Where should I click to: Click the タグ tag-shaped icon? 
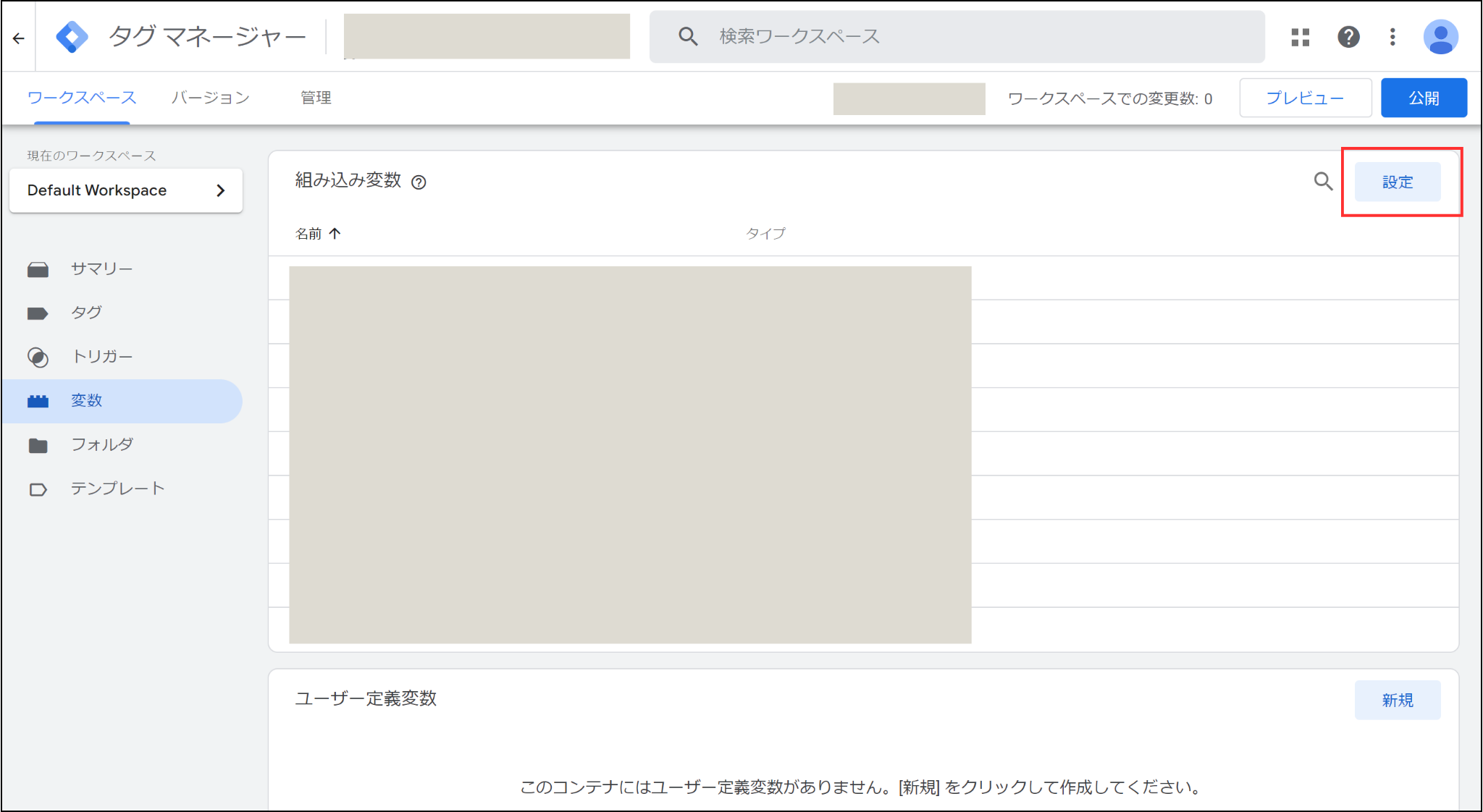point(38,313)
